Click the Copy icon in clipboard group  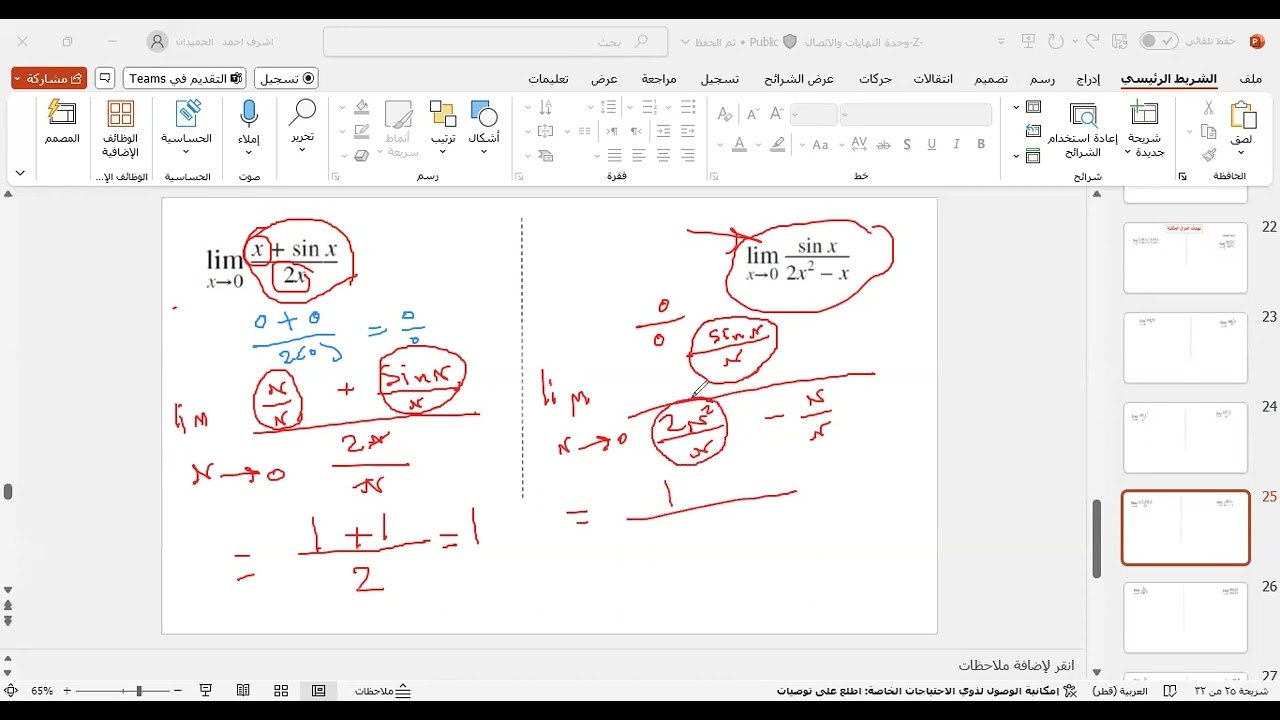click(x=1208, y=132)
